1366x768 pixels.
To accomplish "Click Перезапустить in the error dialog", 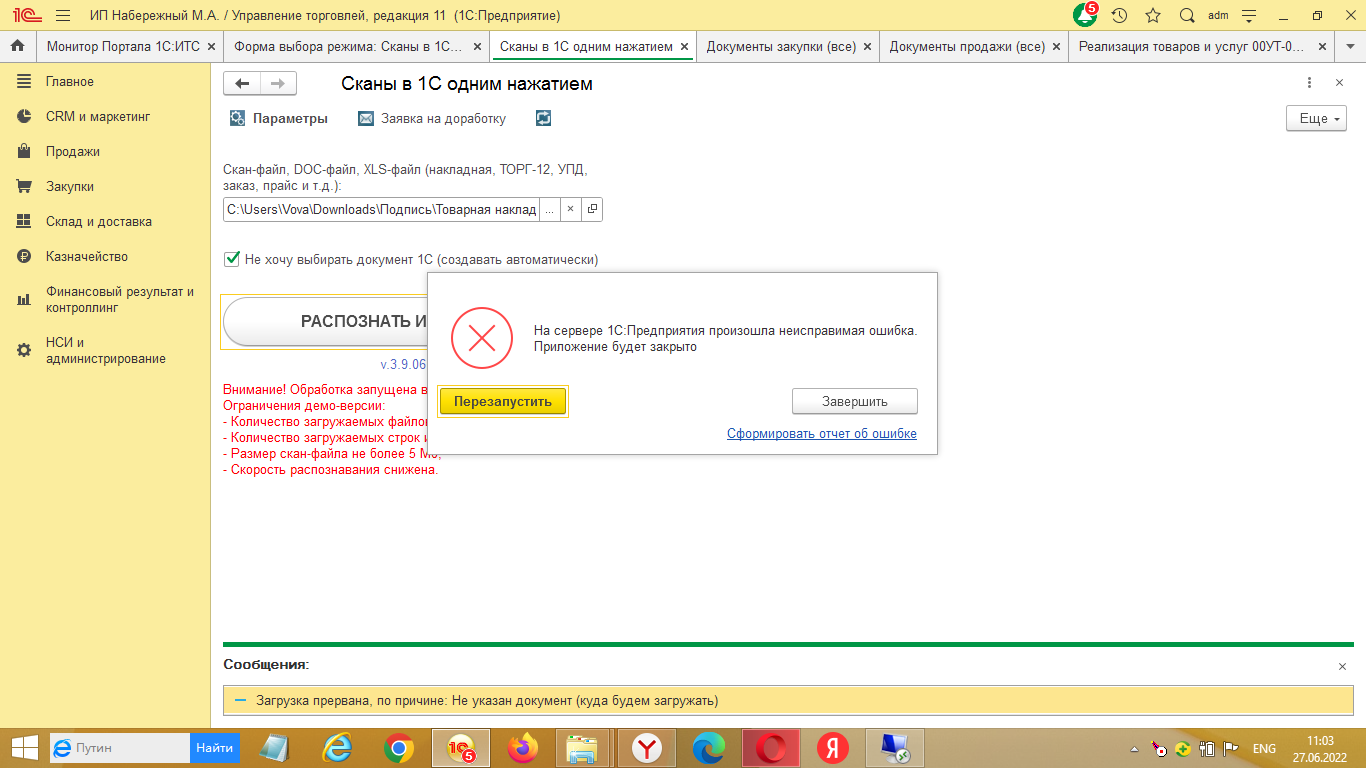I will [503, 401].
